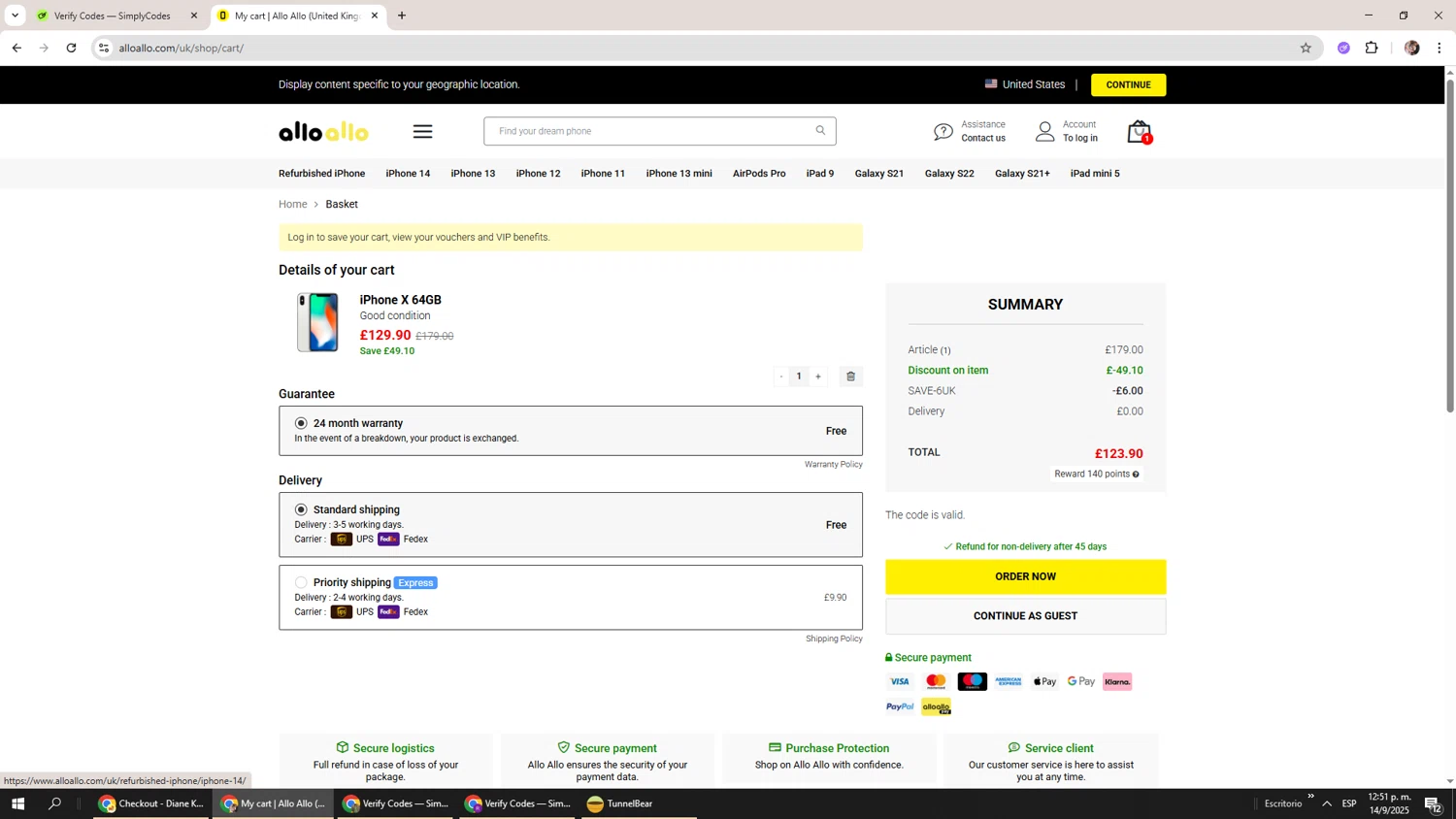This screenshot has width=1456, height=819.
Task: Click the Apple Pay icon
Action: click(1044, 681)
